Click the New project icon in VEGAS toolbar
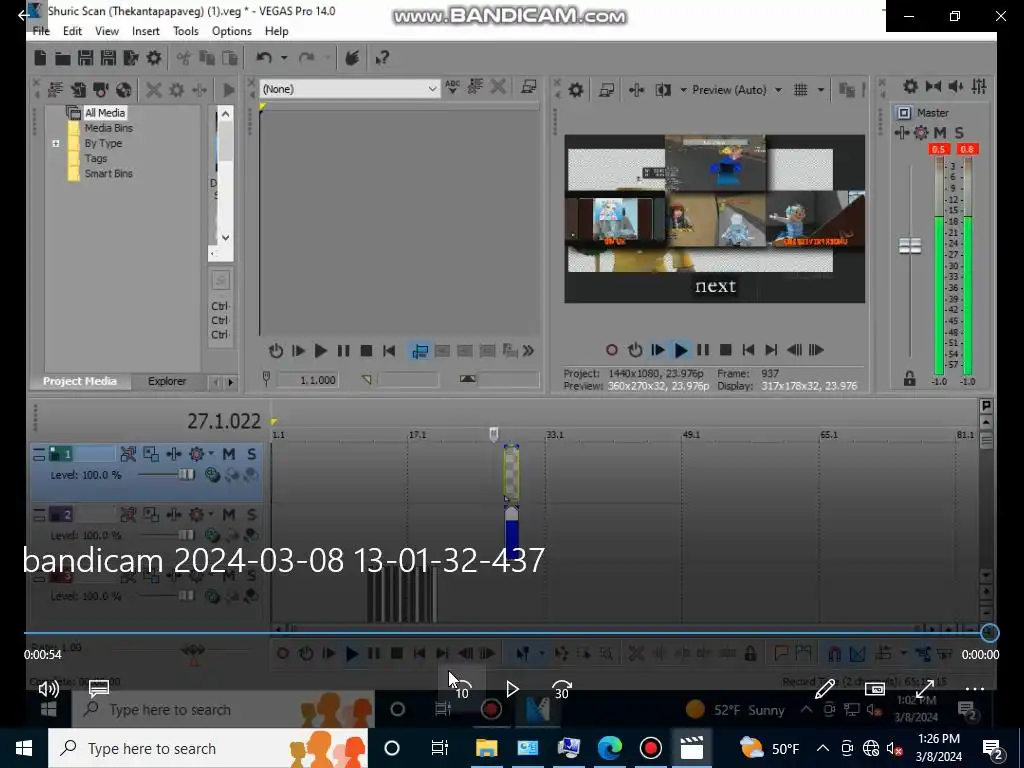 coord(40,58)
